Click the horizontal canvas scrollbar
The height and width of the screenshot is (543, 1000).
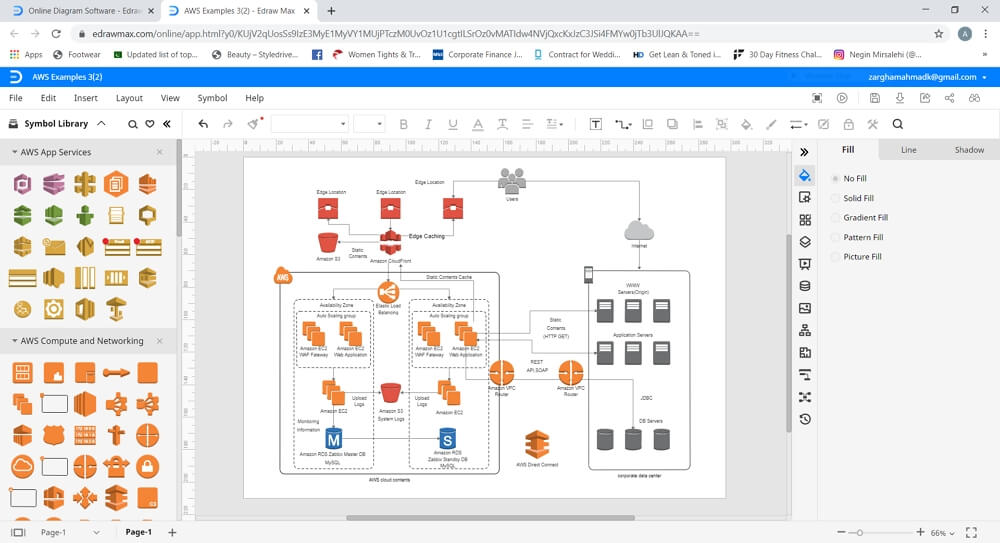pyautogui.click(x=490, y=517)
